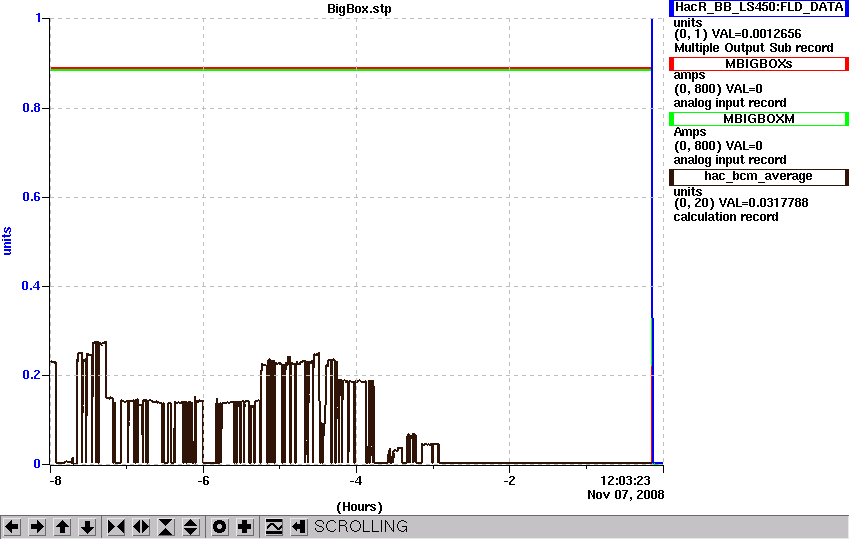The image size is (849, 539).
Task: Click the SCROLLING status label
Action: click(361, 527)
